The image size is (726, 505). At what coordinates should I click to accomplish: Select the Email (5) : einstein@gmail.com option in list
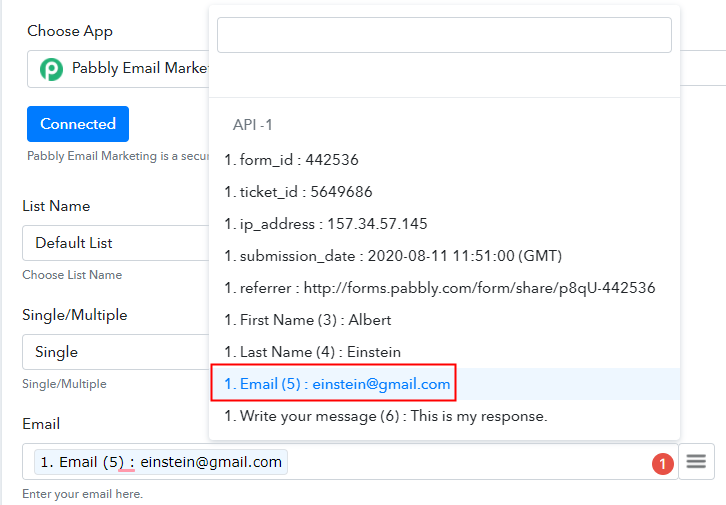(x=444, y=384)
